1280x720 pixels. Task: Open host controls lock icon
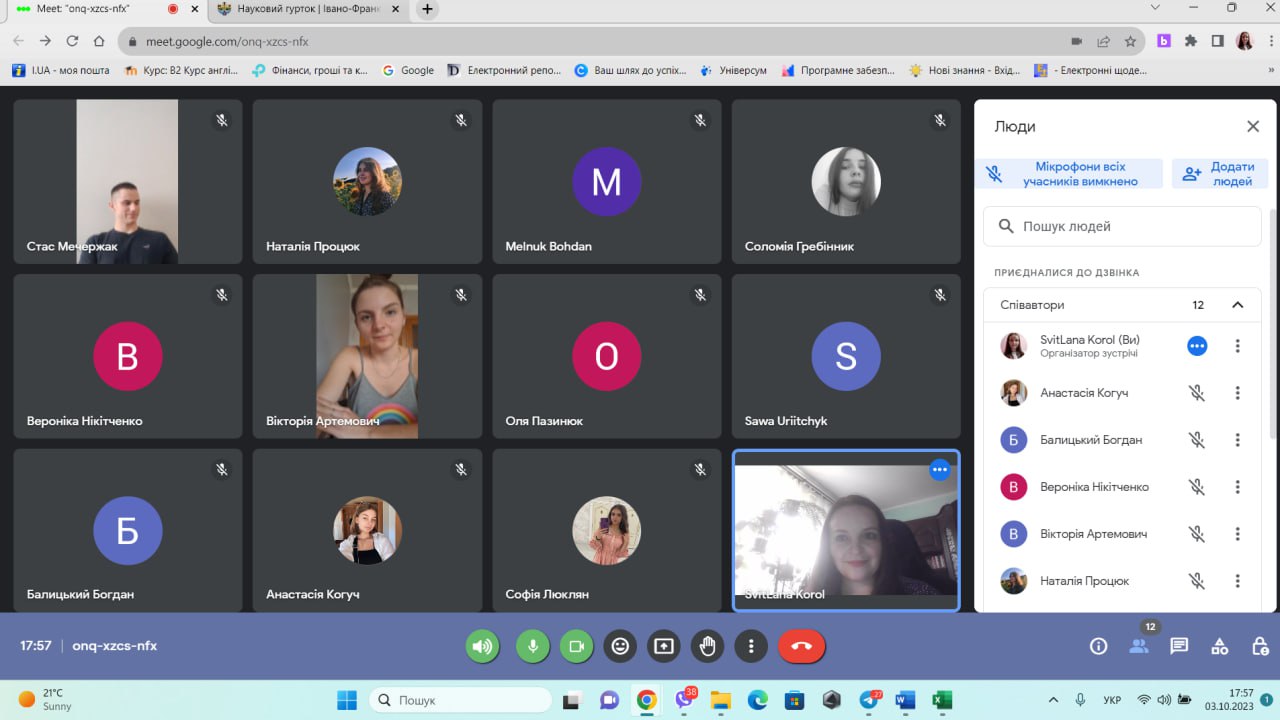click(x=1260, y=646)
